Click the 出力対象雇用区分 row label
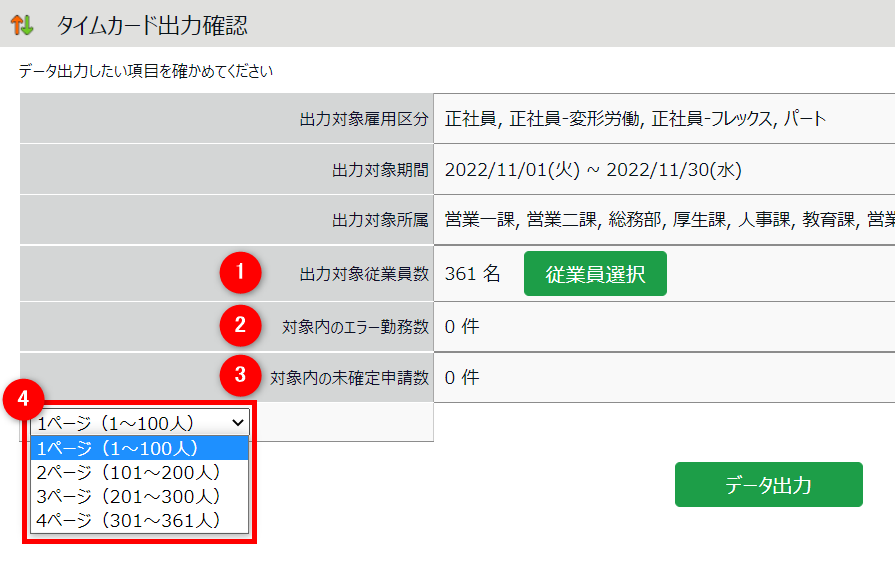 coord(364,119)
